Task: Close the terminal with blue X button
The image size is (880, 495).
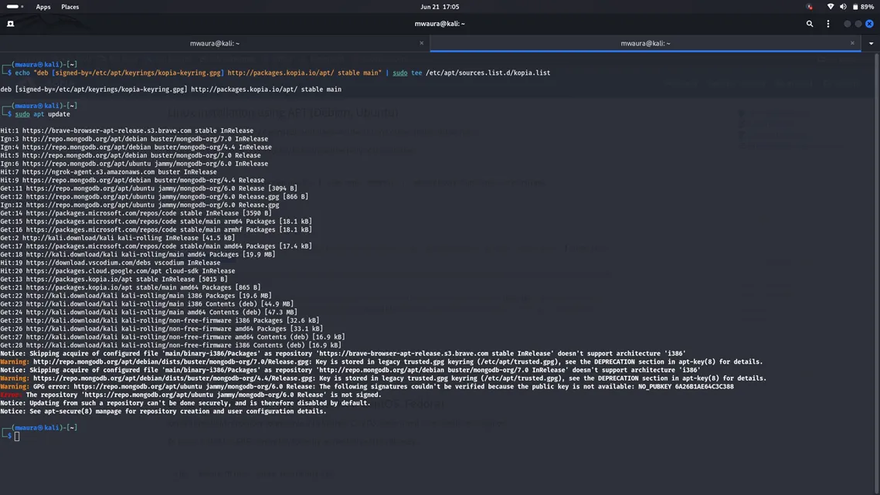Action: click(868, 24)
